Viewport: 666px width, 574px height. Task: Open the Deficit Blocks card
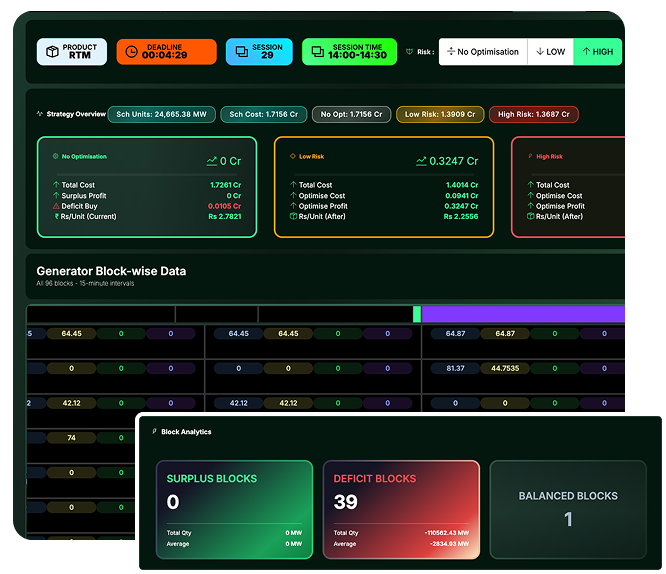point(401,509)
